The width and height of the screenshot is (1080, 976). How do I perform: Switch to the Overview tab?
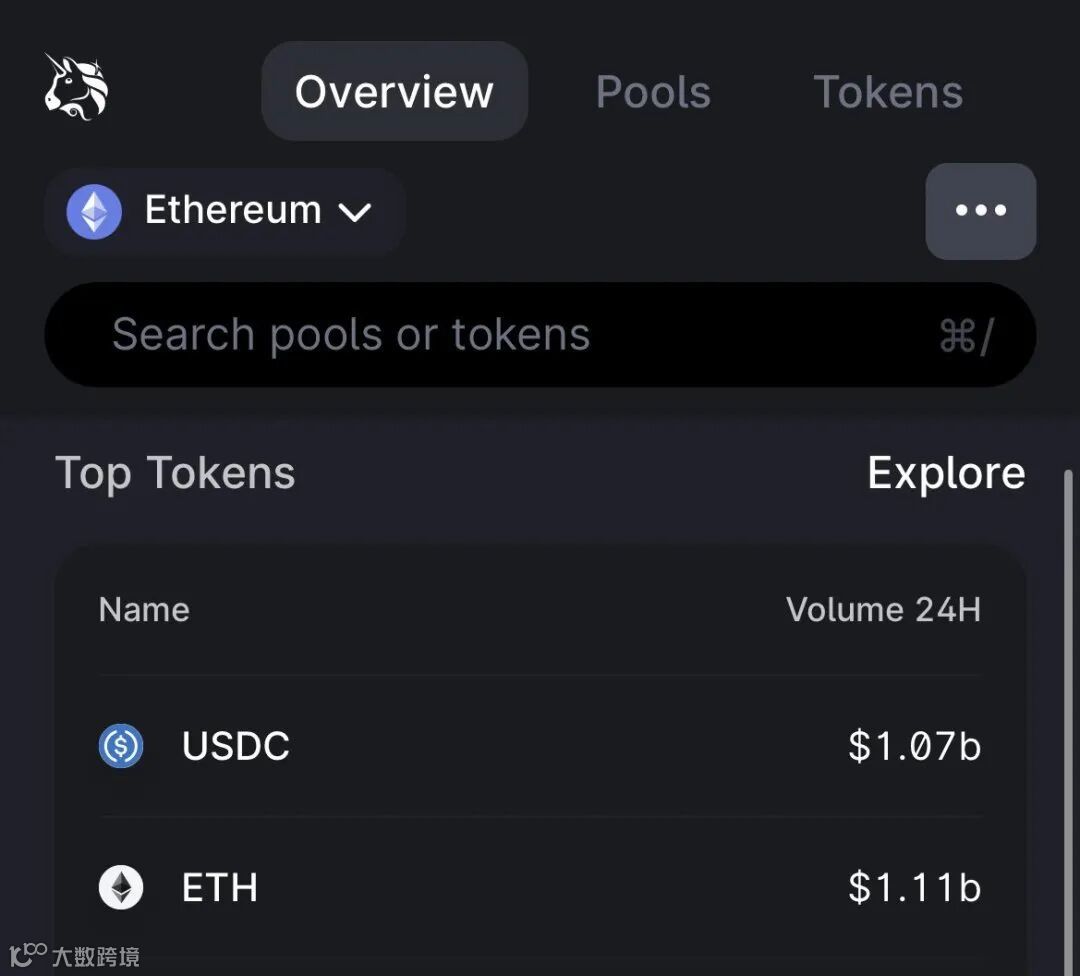395,91
